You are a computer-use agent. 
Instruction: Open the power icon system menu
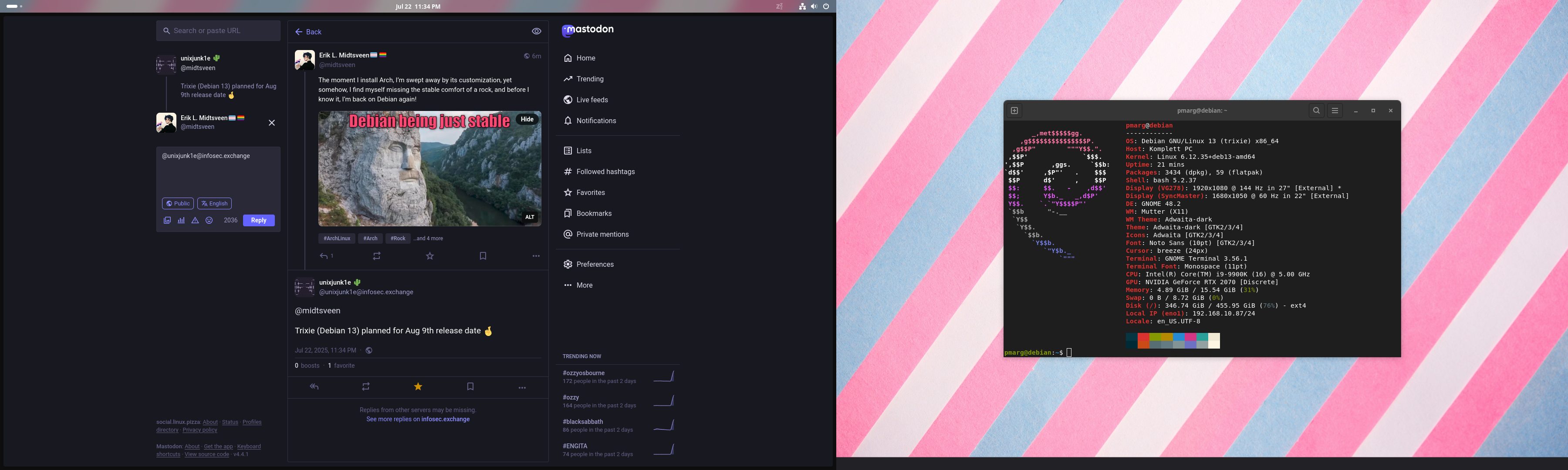[x=826, y=7]
